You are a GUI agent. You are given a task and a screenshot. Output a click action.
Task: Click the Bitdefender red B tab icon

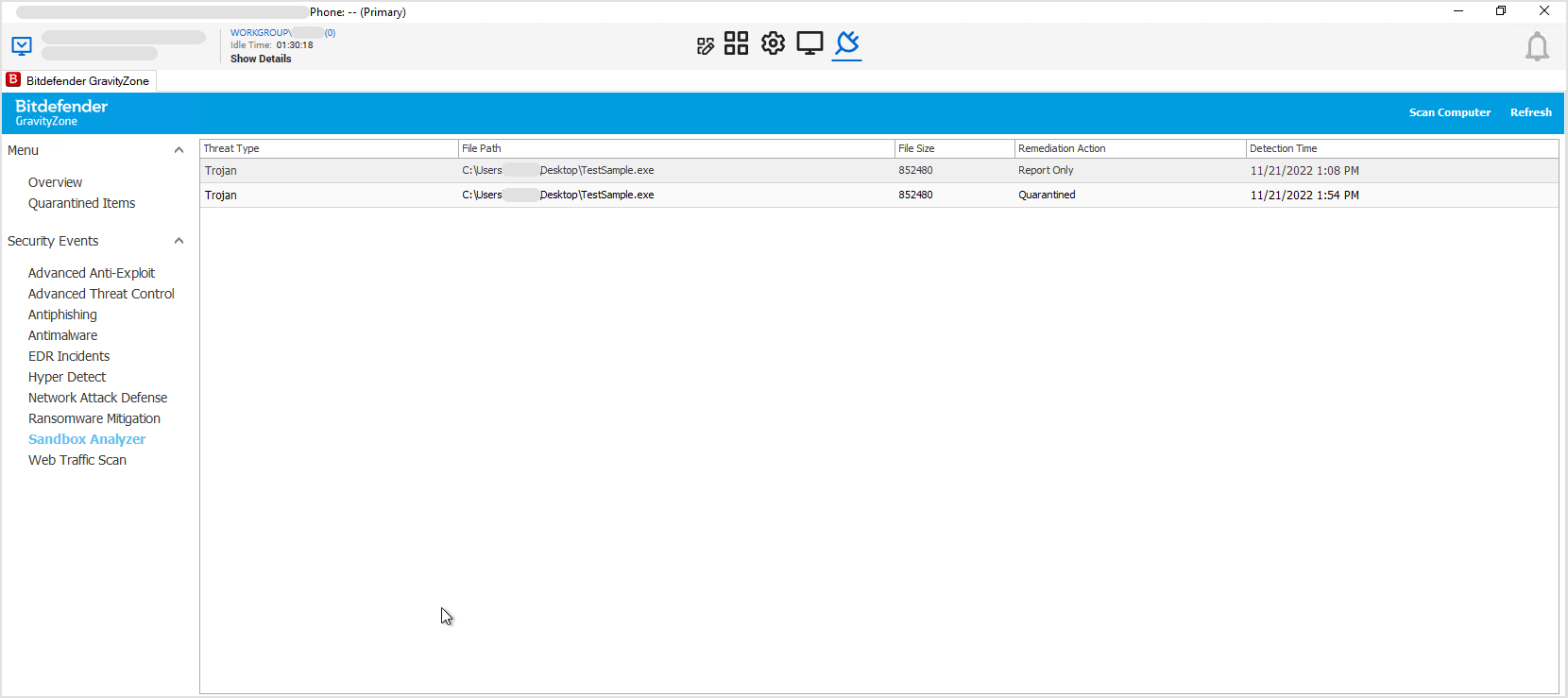click(x=13, y=79)
